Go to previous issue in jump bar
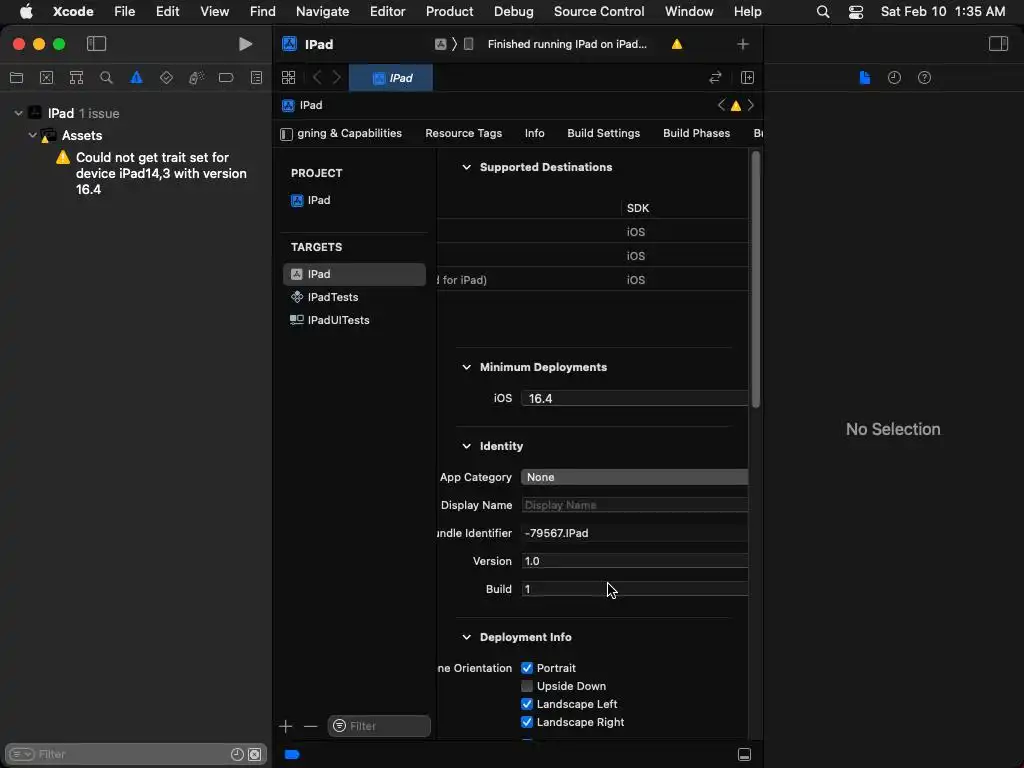Screen dimensions: 1024x768 (721, 105)
